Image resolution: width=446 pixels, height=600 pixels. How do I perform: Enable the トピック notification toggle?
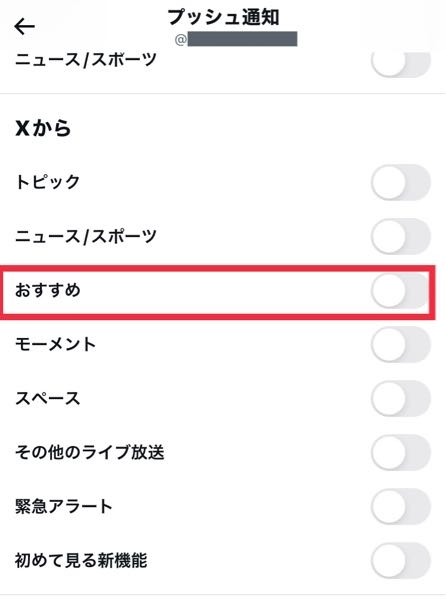pyautogui.click(x=401, y=182)
